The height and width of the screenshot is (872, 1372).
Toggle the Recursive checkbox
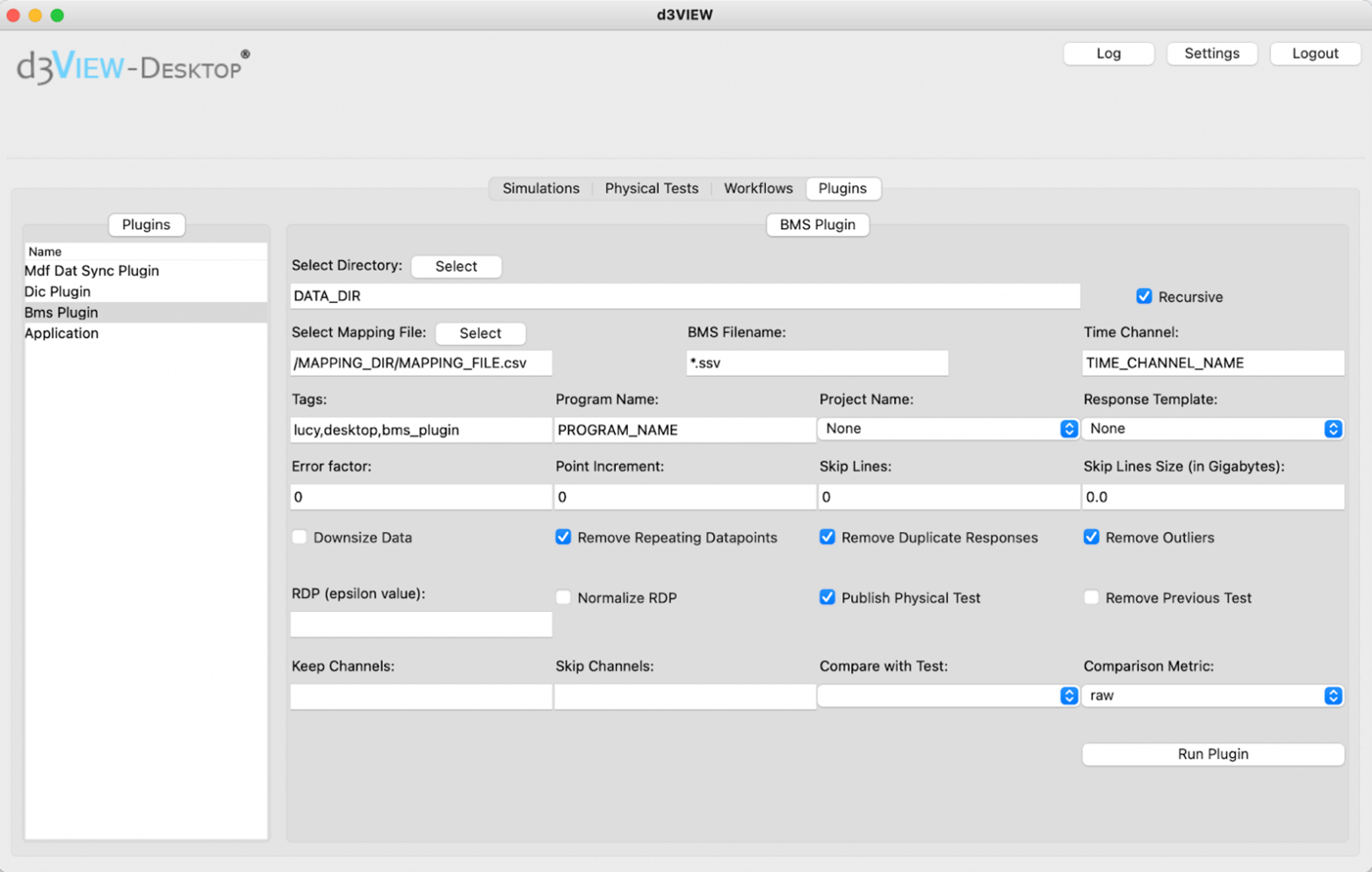1144,297
